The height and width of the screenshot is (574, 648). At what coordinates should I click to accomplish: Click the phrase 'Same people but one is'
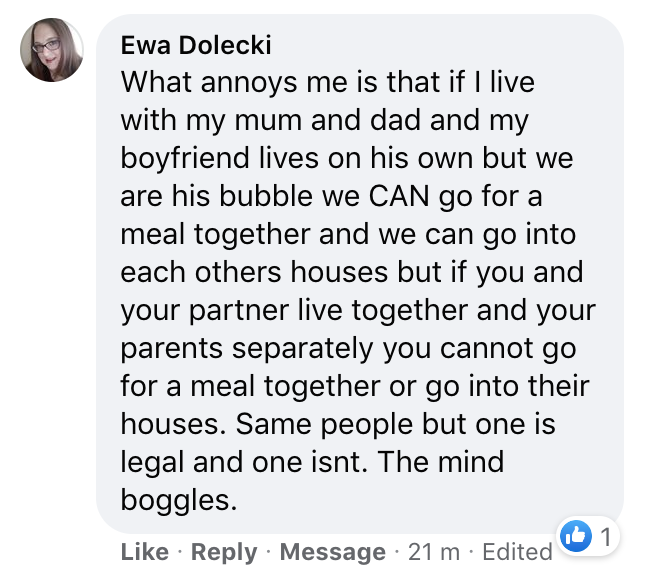point(395,424)
